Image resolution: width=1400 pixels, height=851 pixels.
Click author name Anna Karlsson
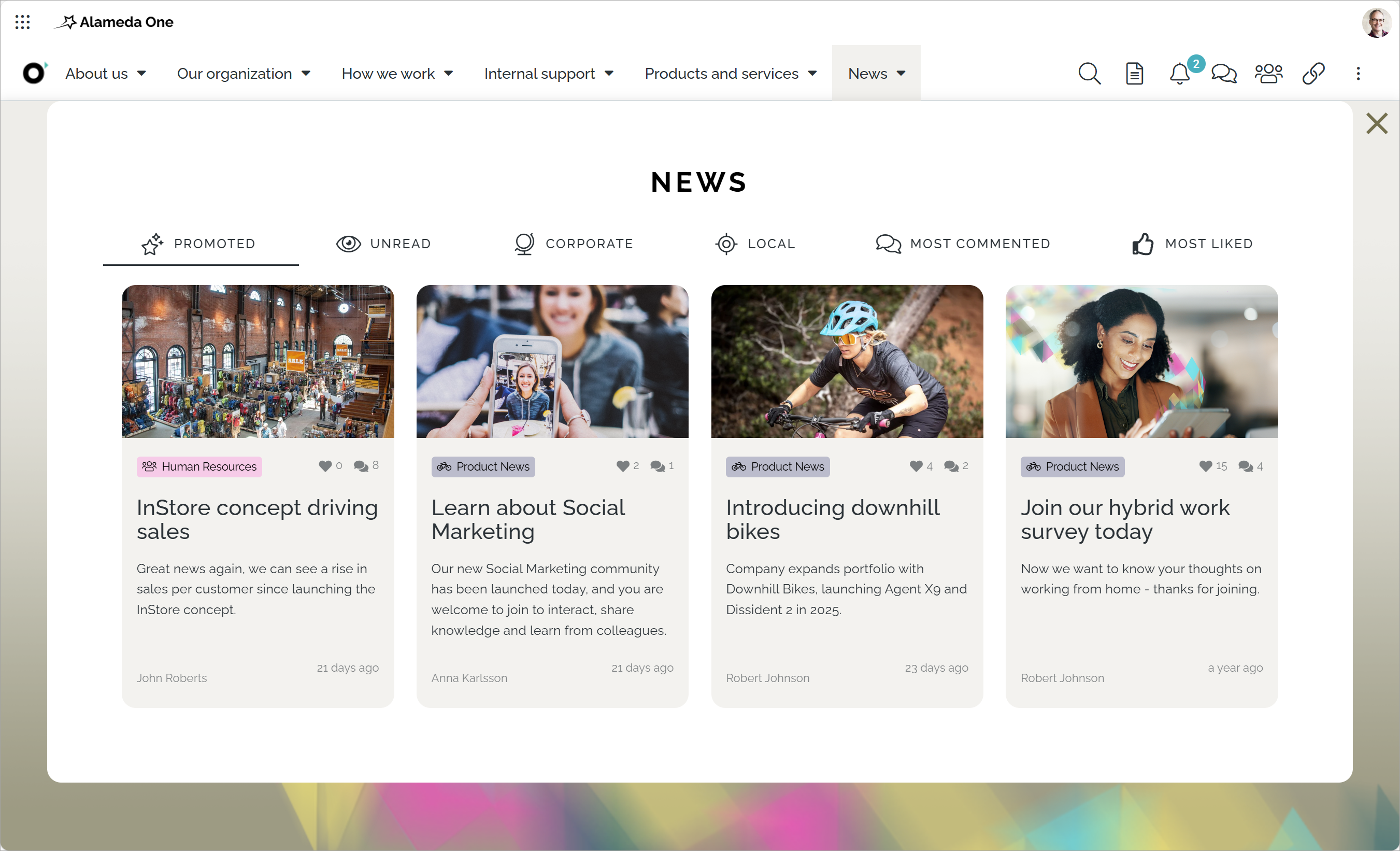(469, 677)
